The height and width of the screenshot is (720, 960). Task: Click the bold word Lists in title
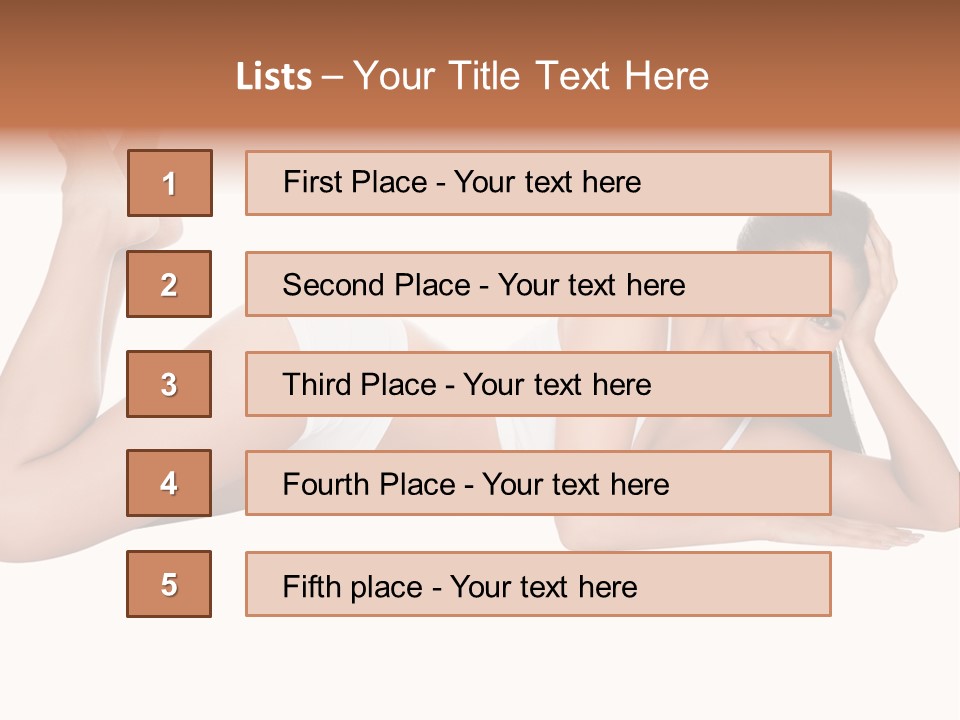(274, 76)
